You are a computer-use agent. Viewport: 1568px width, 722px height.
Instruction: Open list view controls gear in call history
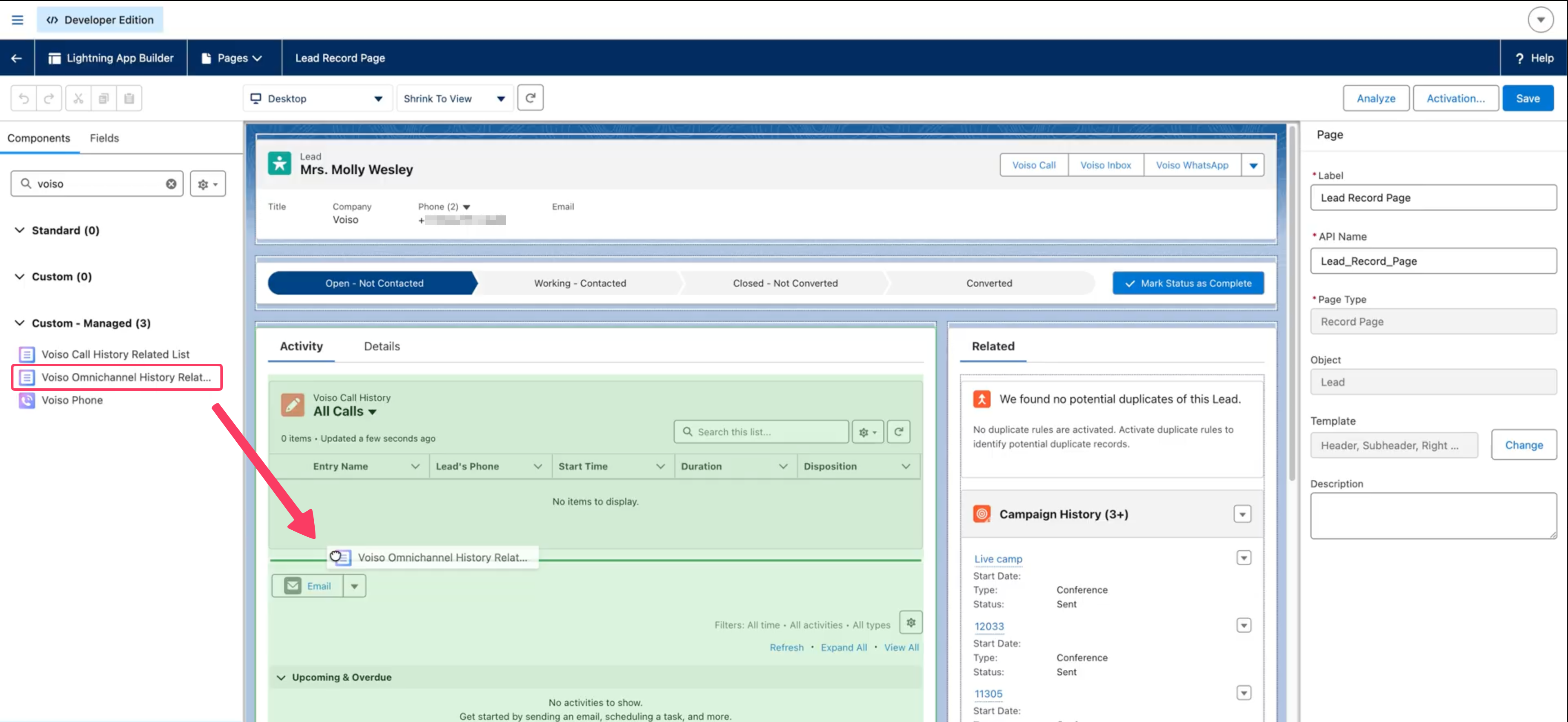(x=867, y=432)
